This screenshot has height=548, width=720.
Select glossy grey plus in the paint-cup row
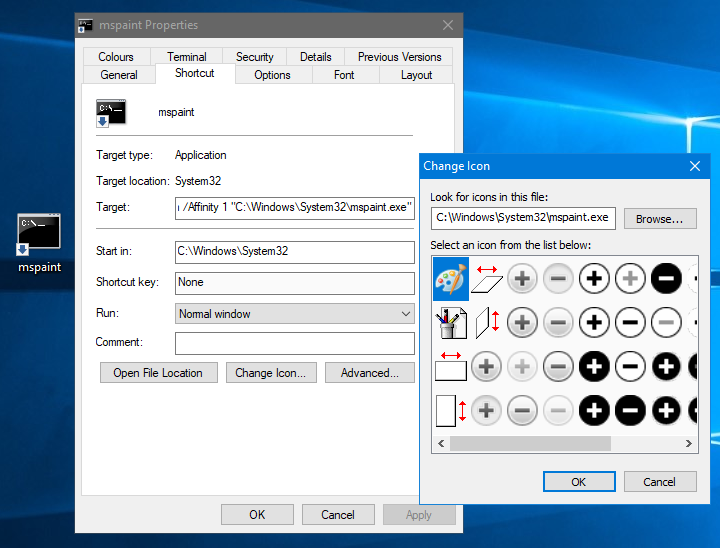(x=522, y=322)
